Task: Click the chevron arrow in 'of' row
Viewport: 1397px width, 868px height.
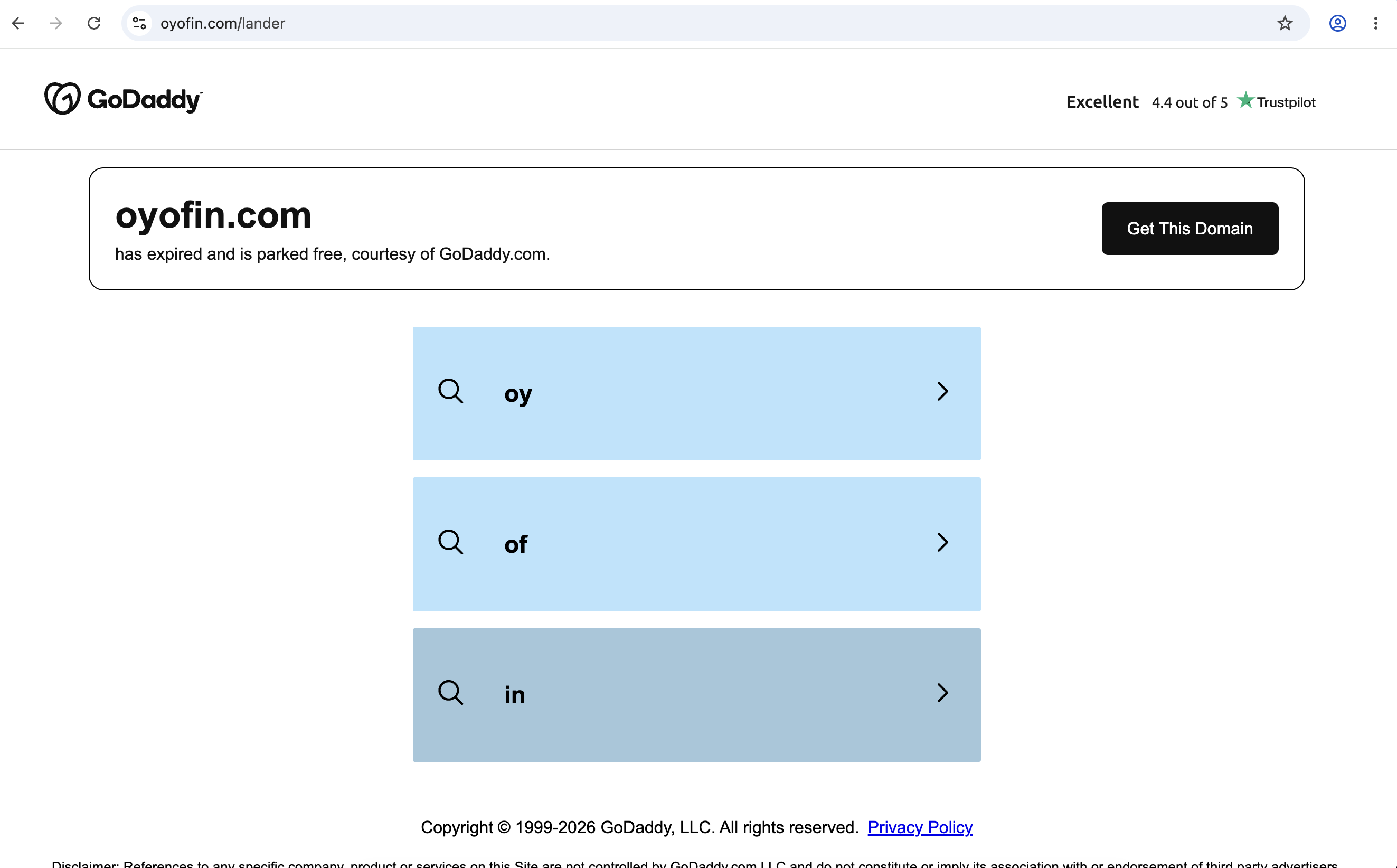Action: 942,542
